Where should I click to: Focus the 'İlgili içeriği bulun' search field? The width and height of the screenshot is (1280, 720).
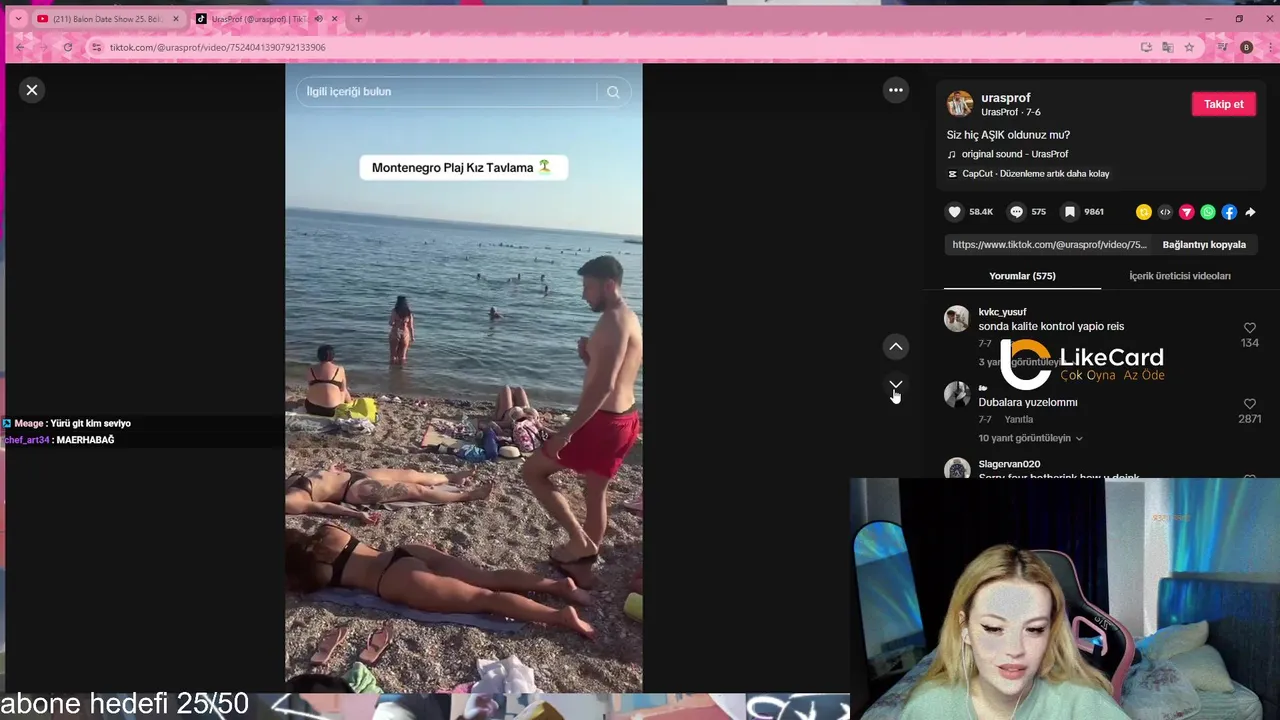tap(448, 92)
